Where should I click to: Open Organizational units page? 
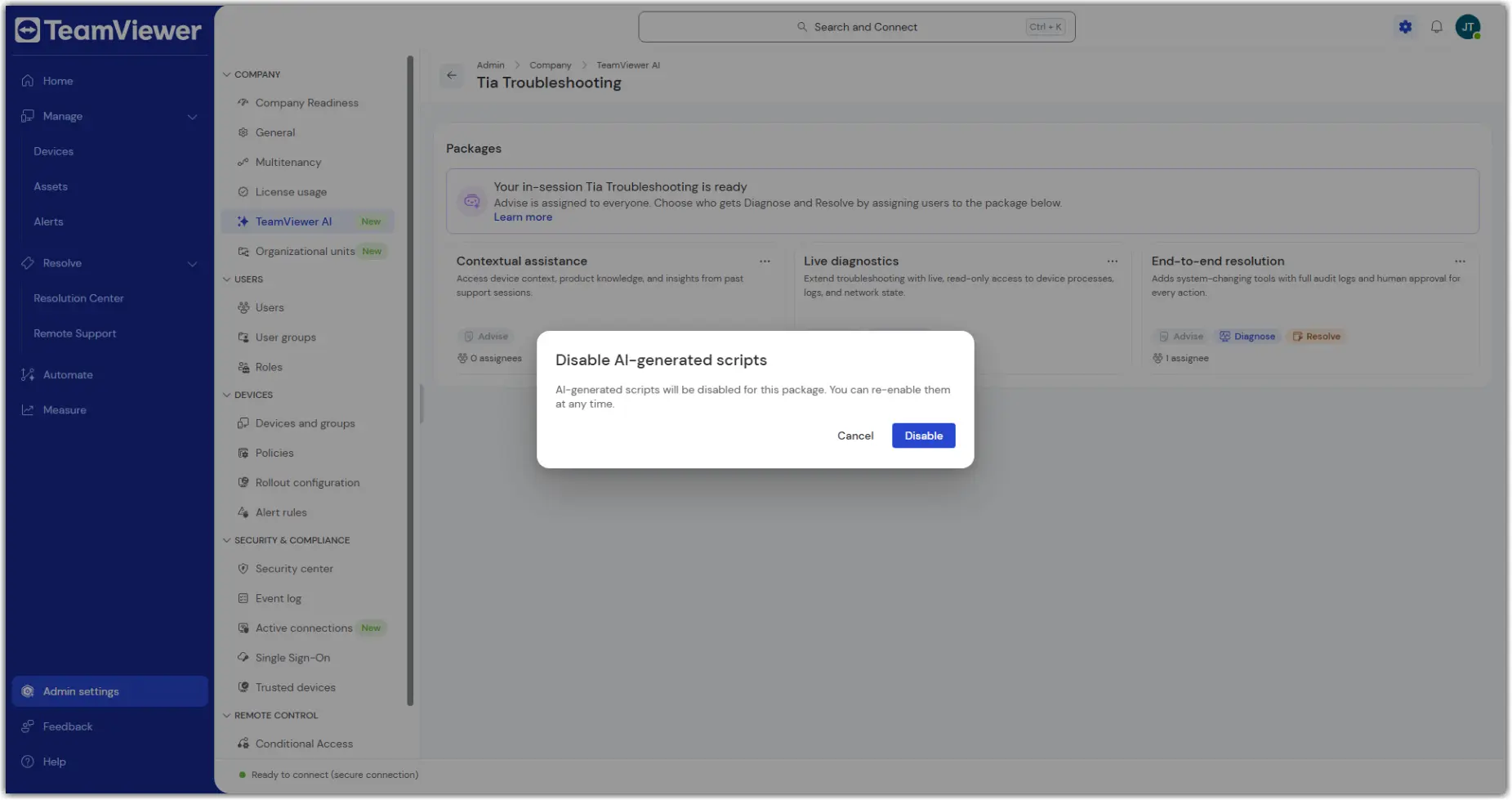(x=307, y=251)
